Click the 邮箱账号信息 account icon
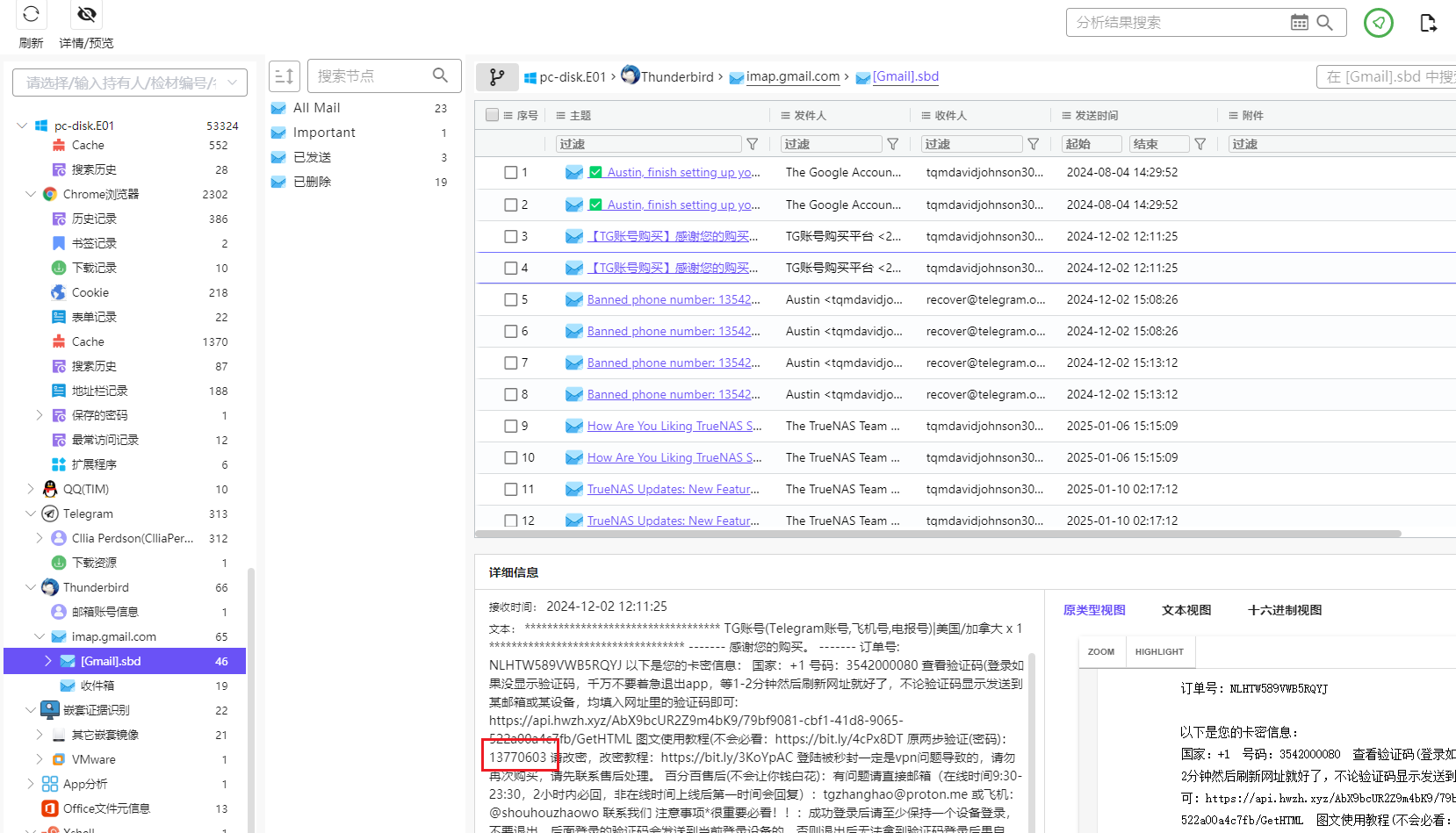1456x833 pixels. (x=59, y=612)
